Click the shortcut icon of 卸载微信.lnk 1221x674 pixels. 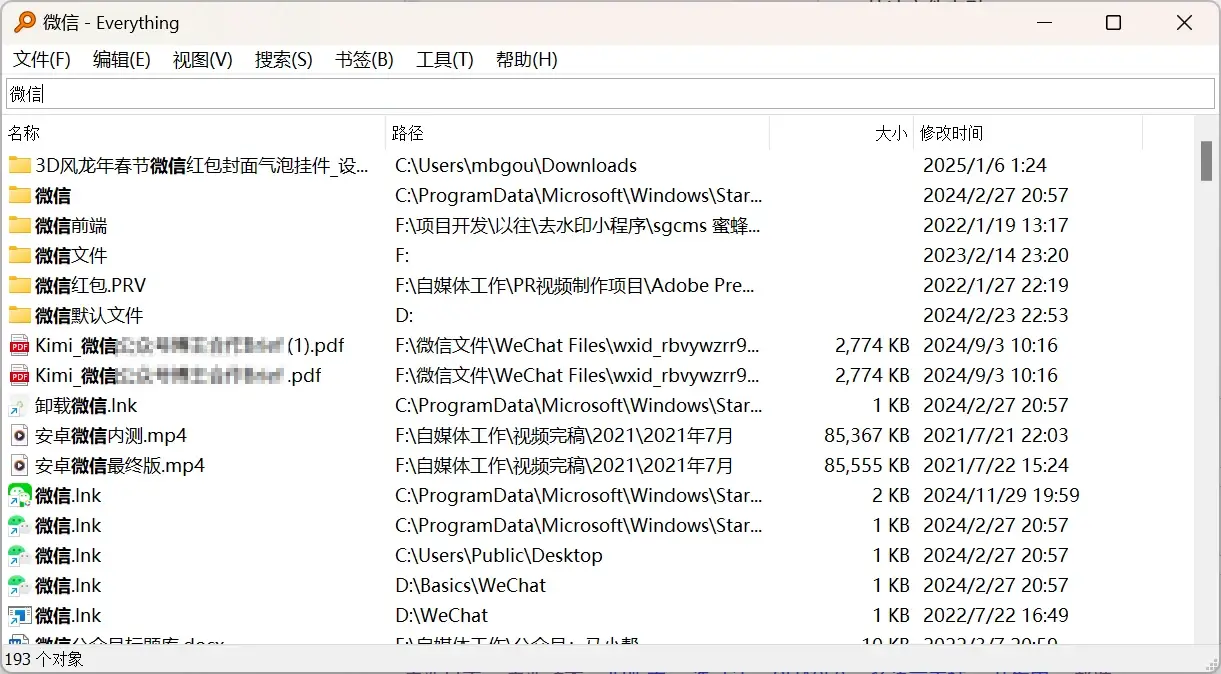pos(20,406)
